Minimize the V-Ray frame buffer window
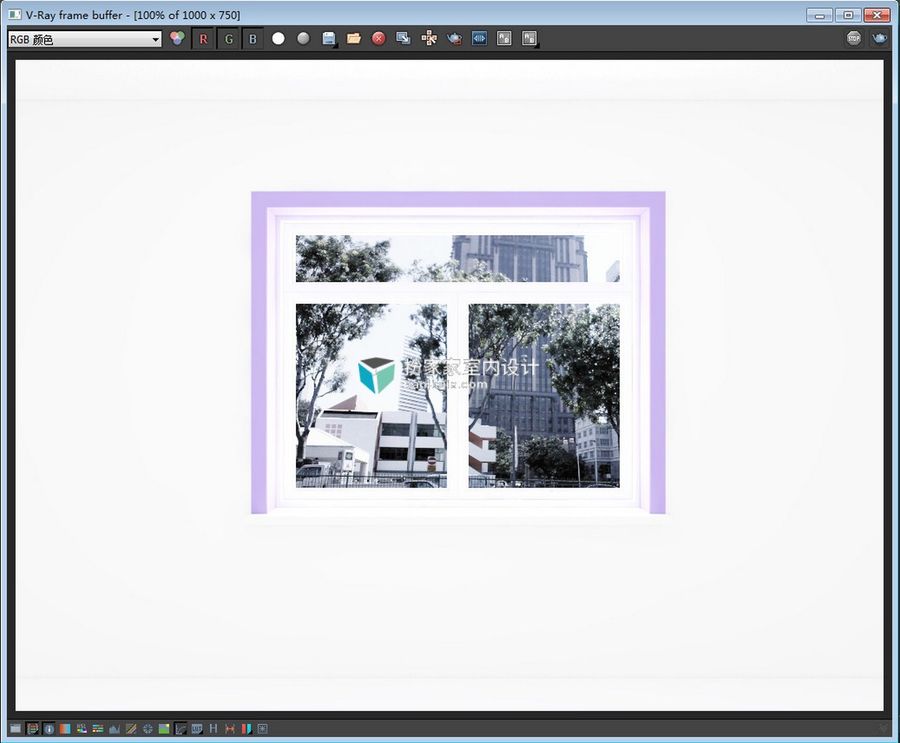The width and height of the screenshot is (900, 743). [x=819, y=15]
